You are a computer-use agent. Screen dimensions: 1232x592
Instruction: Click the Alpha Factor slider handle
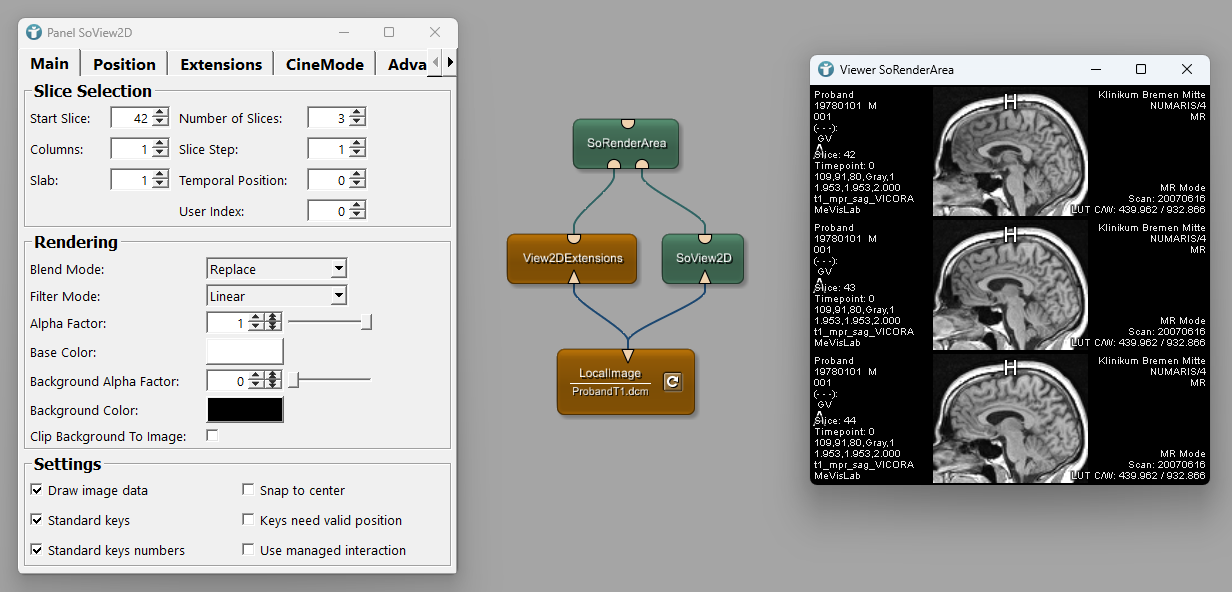367,322
